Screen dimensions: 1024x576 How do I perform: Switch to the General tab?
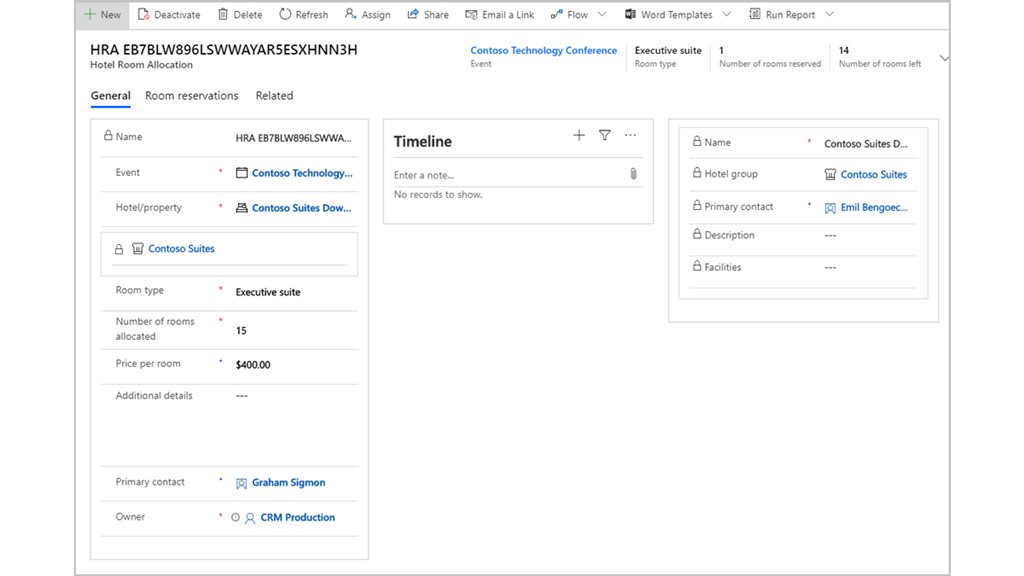[110, 95]
